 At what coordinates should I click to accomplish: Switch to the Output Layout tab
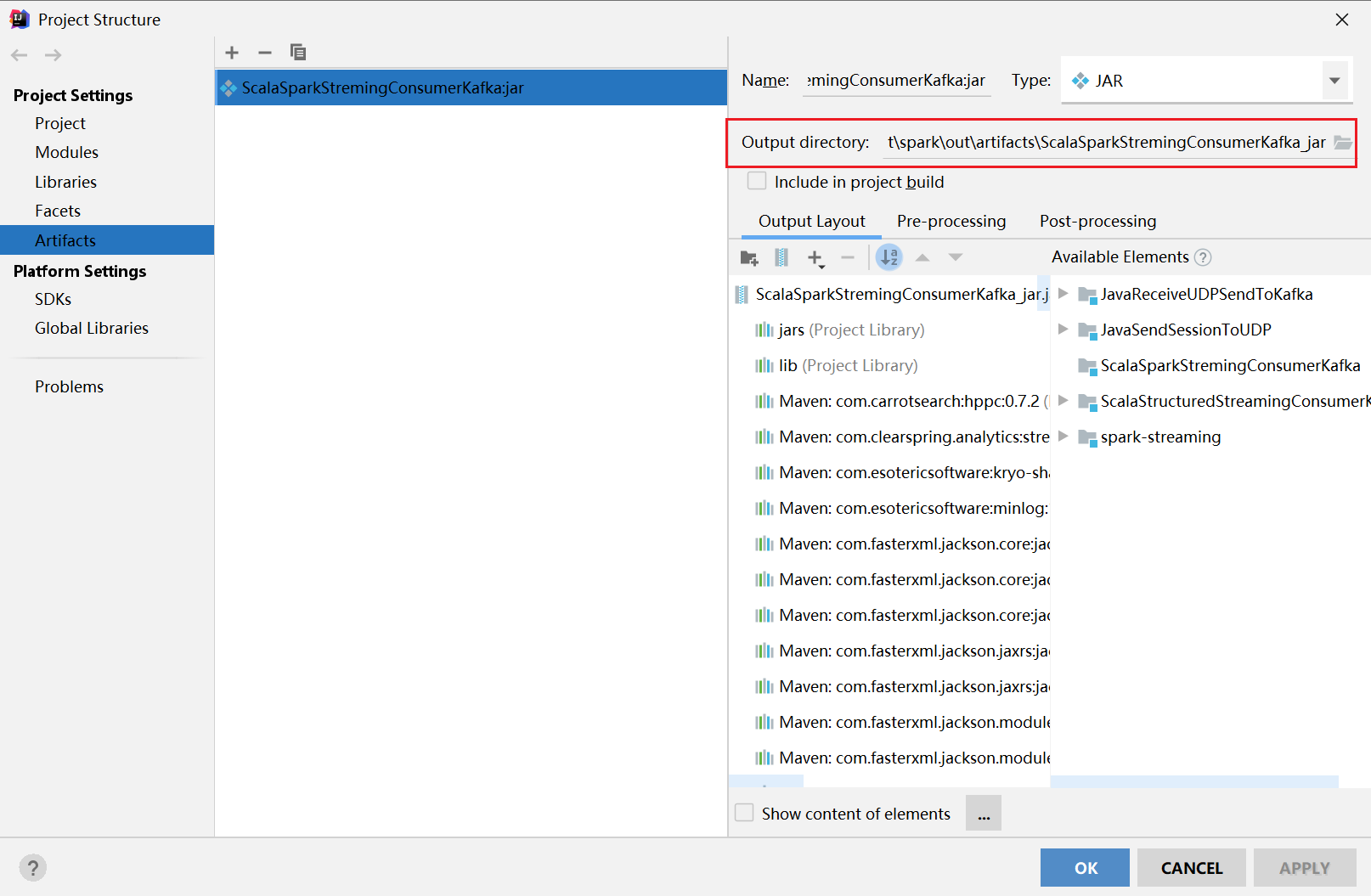(812, 221)
